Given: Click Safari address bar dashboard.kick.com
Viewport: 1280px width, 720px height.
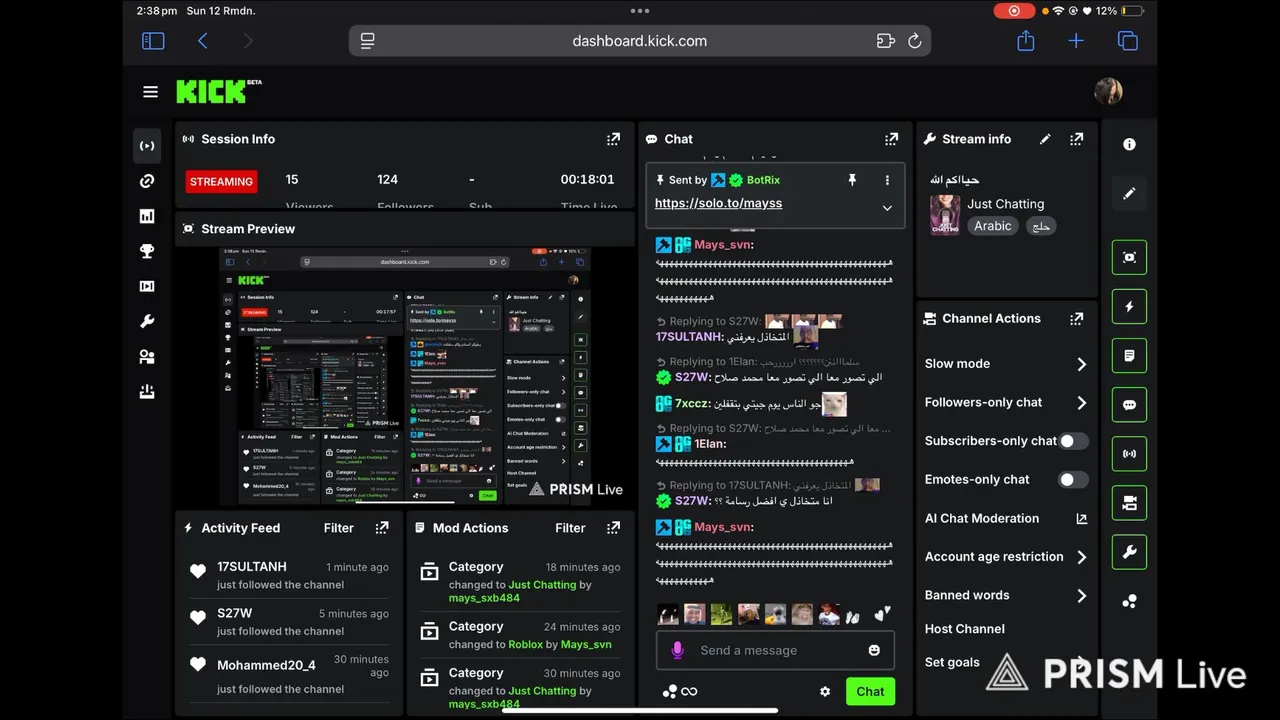Looking at the screenshot, I should pos(640,41).
